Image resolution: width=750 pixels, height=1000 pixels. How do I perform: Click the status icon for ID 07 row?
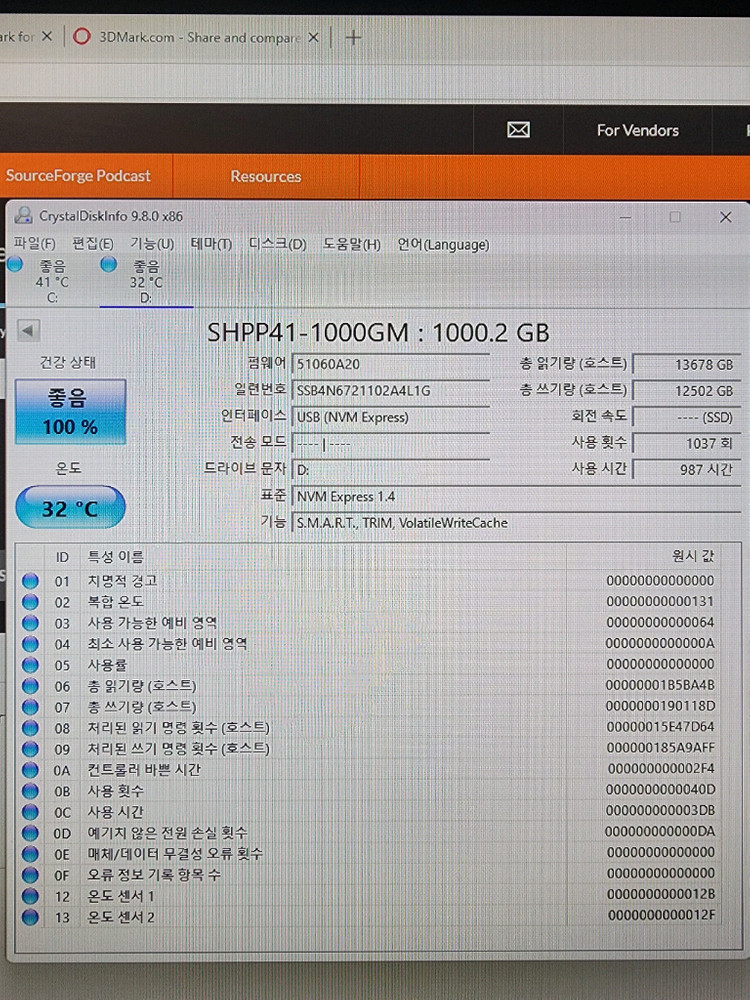30,707
